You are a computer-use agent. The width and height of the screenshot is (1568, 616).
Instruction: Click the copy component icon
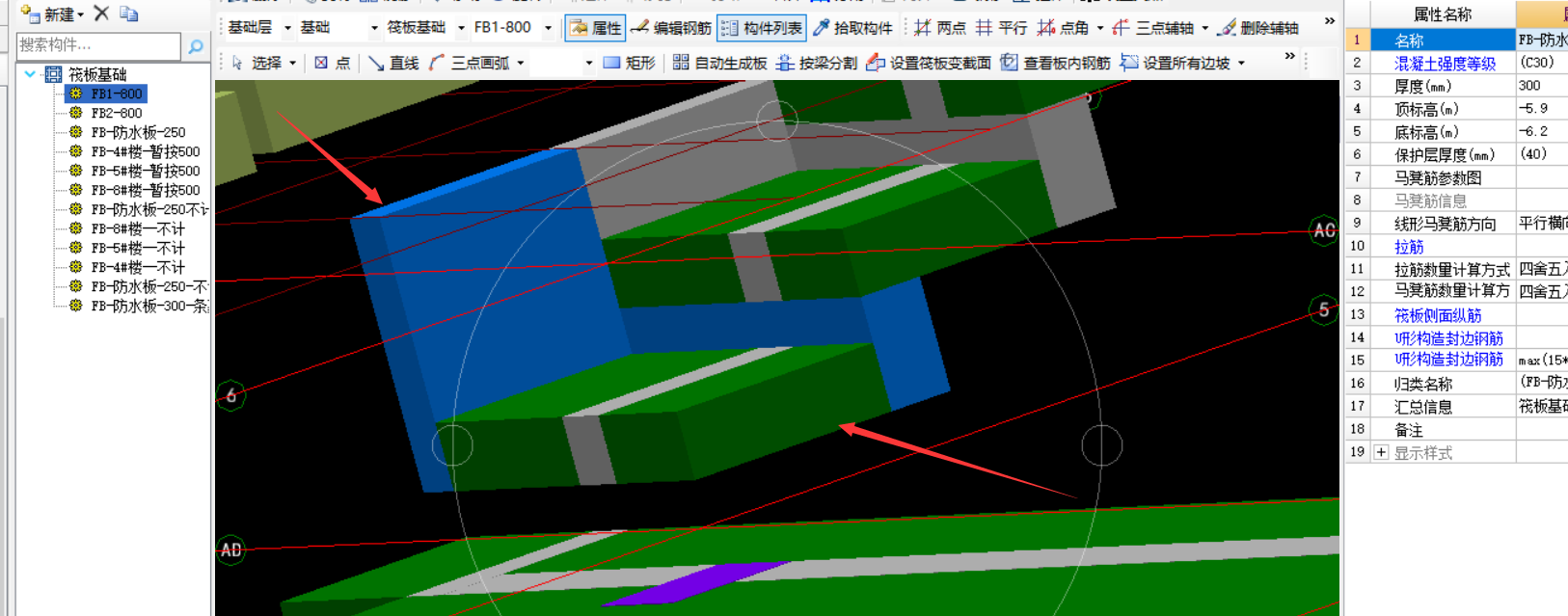[129, 13]
